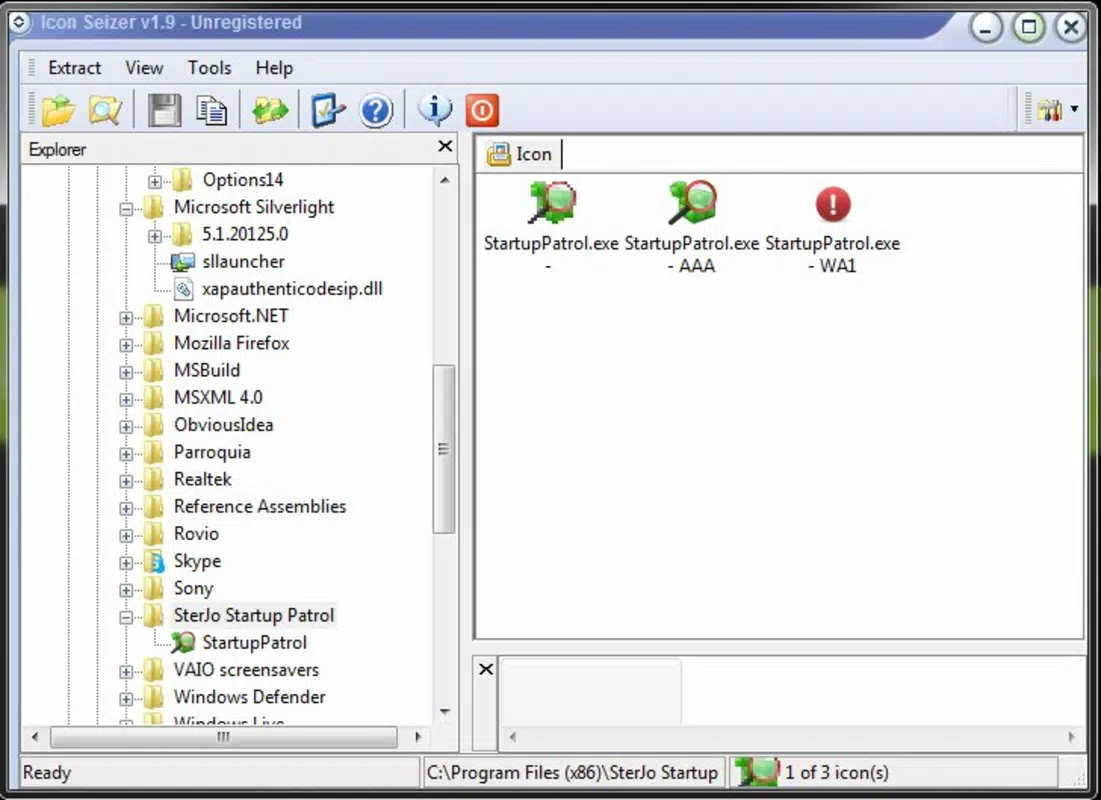1101x800 pixels.
Task: Select xapauthenticodesip.dll in the tree
Action: 292,289
